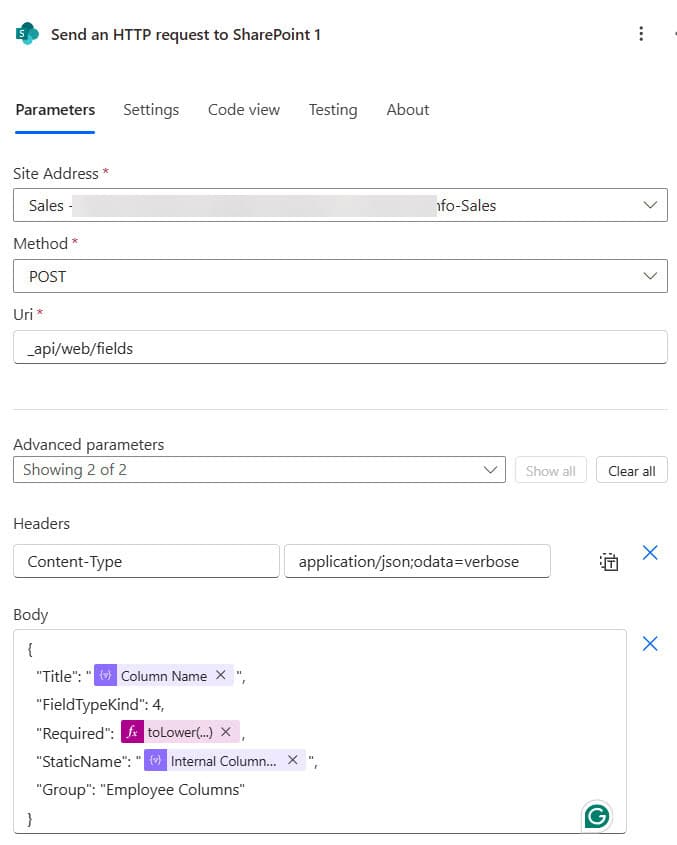The height and width of the screenshot is (845, 677).
Task: Click the SharePoint connector icon
Action: pos(27,34)
